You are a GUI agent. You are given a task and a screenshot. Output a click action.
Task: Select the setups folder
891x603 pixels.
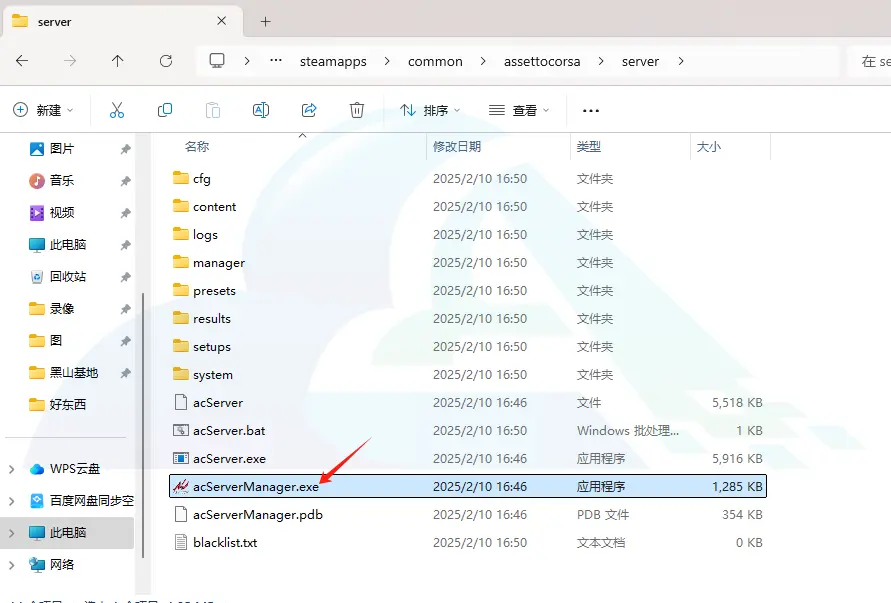point(468,346)
